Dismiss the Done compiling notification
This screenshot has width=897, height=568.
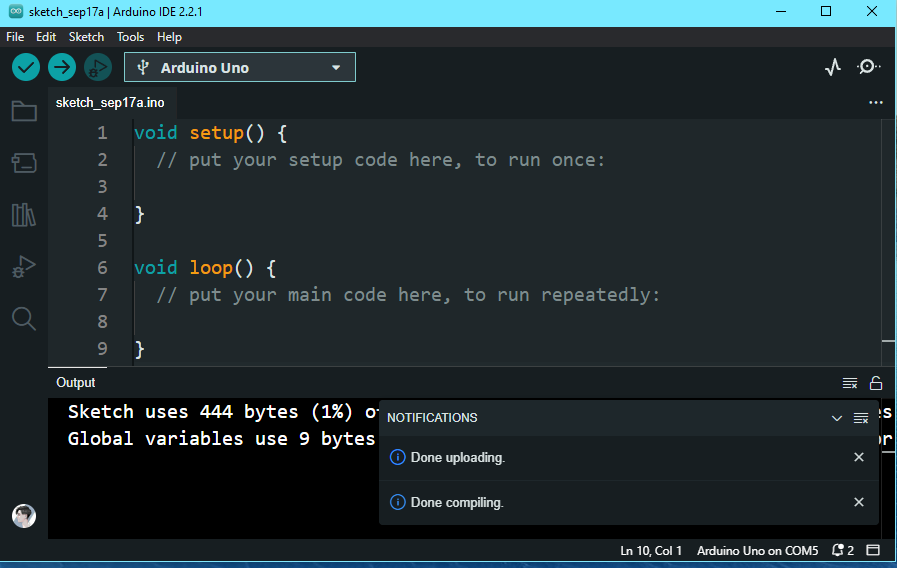[859, 502]
